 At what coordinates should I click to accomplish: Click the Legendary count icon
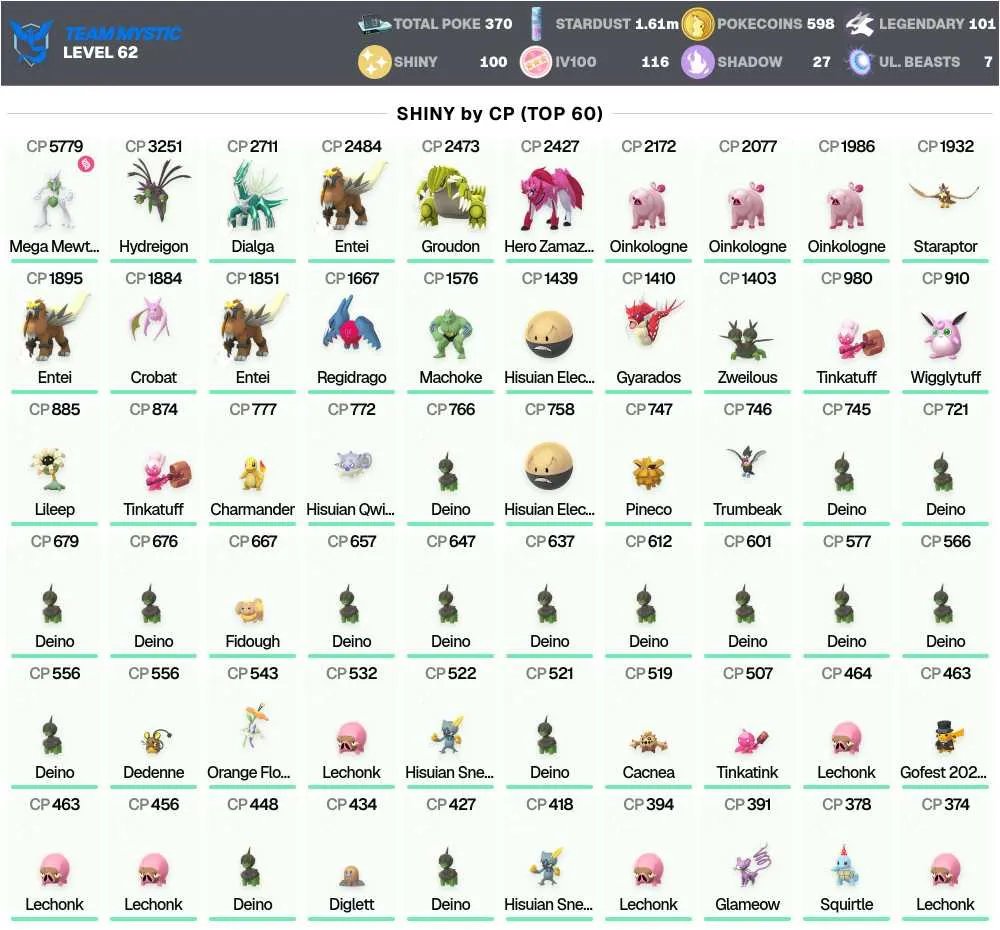click(860, 24)
